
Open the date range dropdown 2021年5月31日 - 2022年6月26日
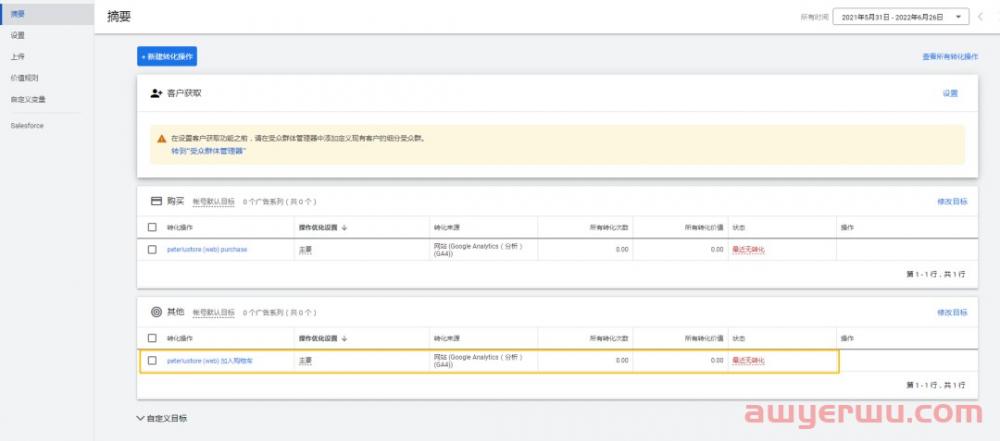901,17
